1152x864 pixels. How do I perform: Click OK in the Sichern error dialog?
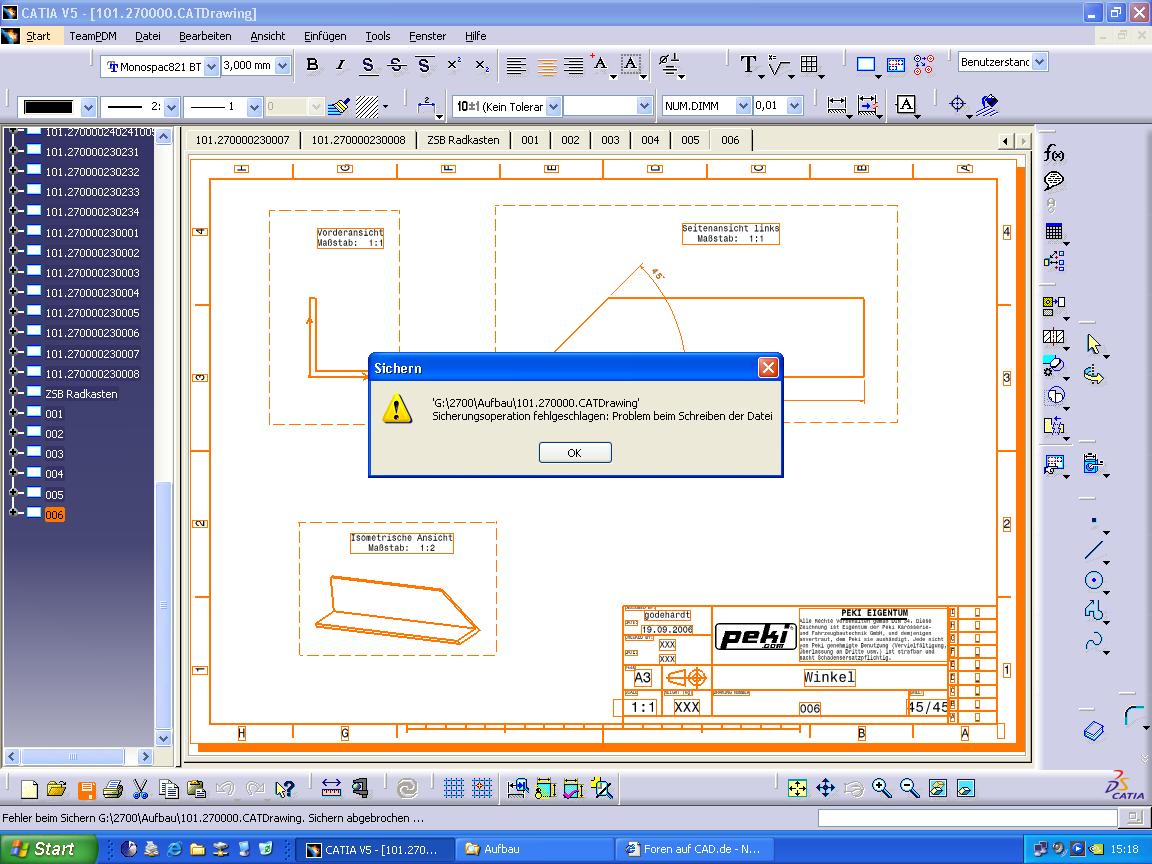575,453
